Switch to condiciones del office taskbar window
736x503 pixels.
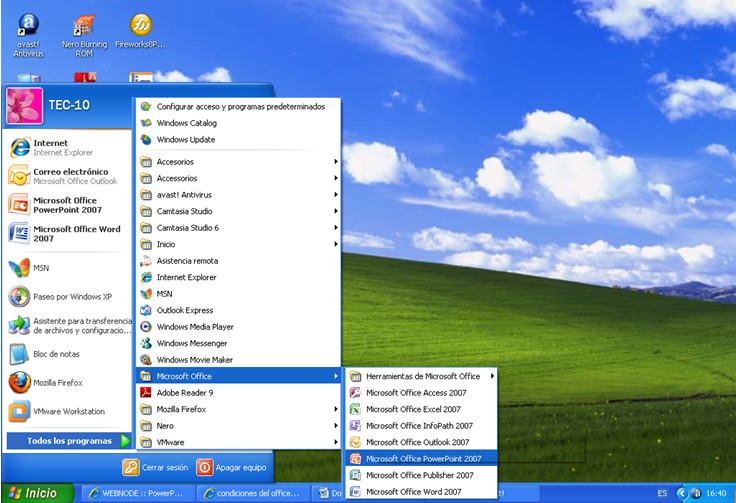(253, 493)
